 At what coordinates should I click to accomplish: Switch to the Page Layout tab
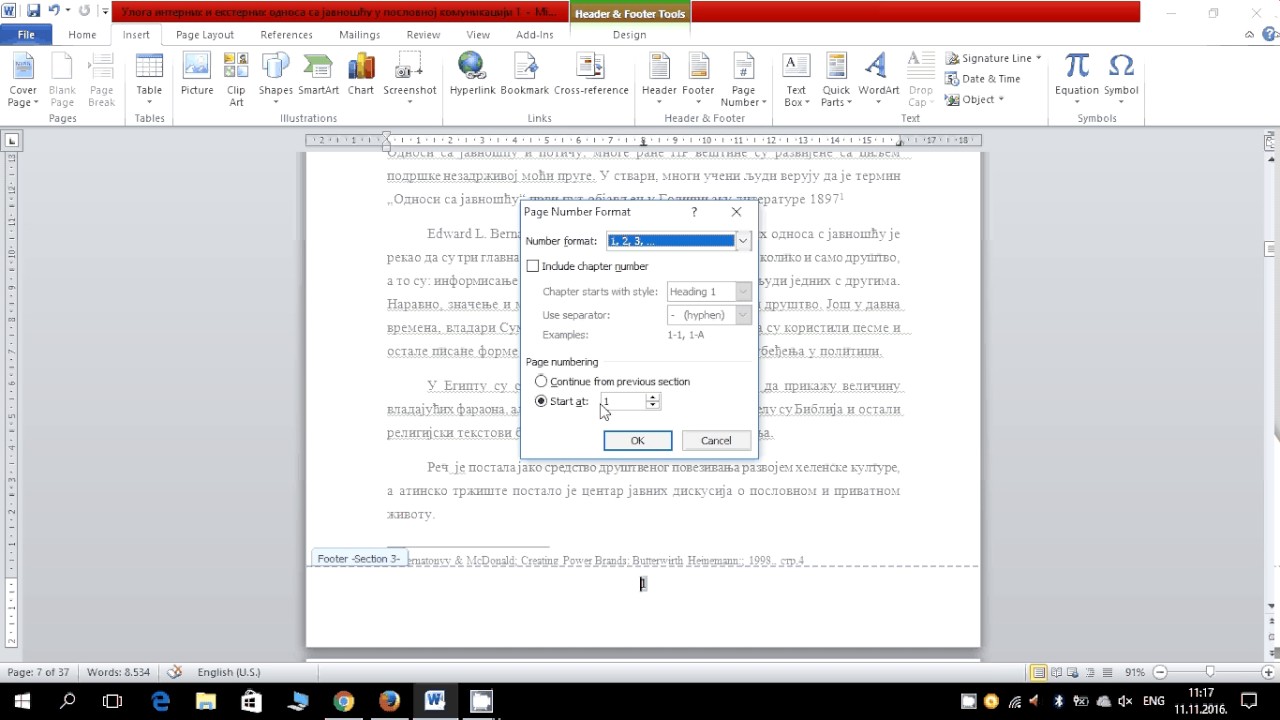click(x=205, y=34)
